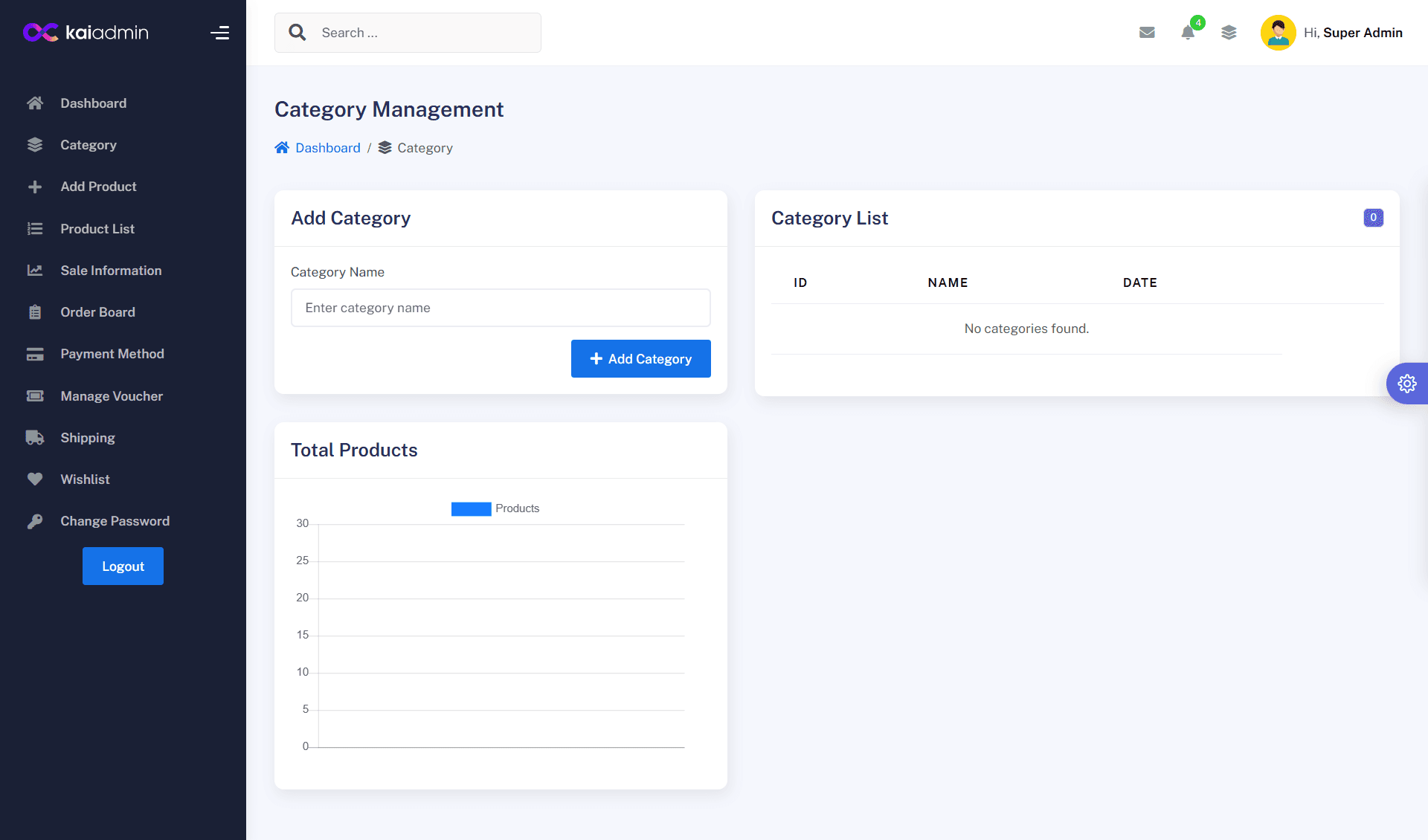Click the Wishlist heart icon
Screen dimensions: 1428x840
click(35, 479)
